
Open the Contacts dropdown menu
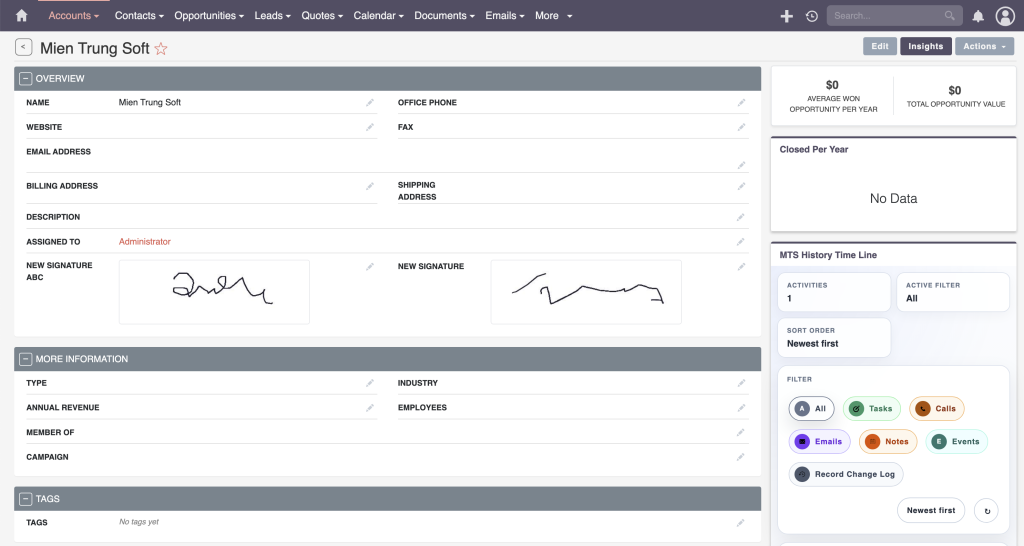[139, 16]
